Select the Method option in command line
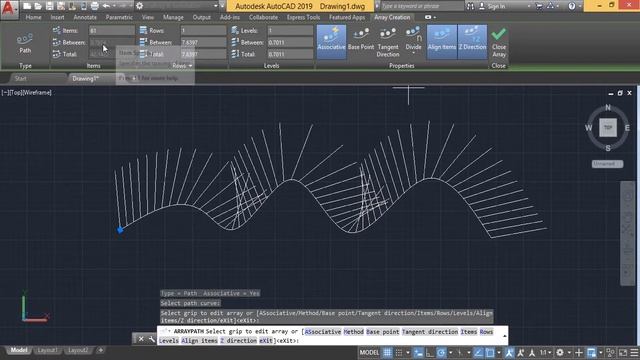Screen dimensions: 640x360 (x=353, y=332)
